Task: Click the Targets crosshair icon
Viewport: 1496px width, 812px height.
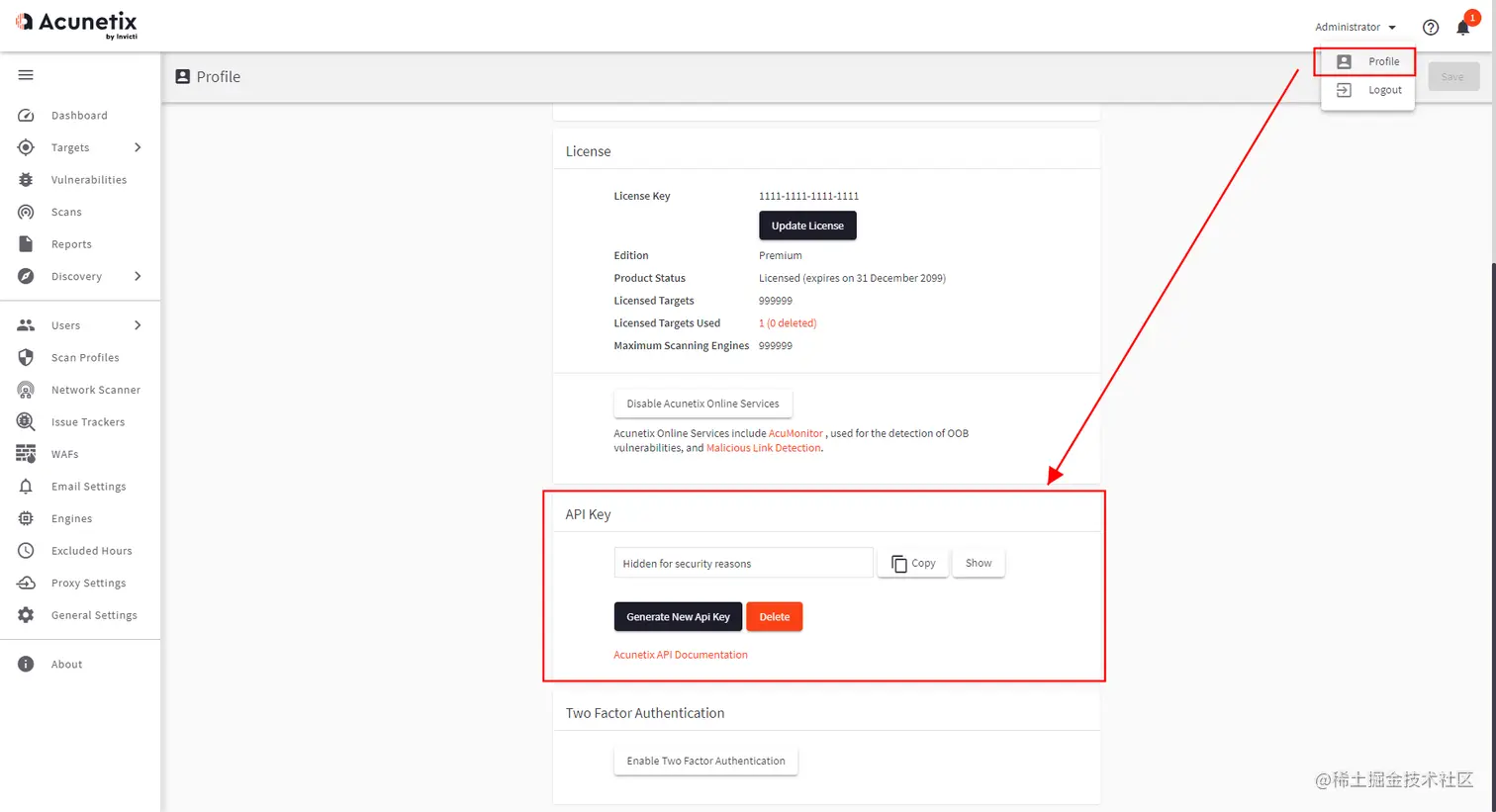Action: click(x=26, y=147)
